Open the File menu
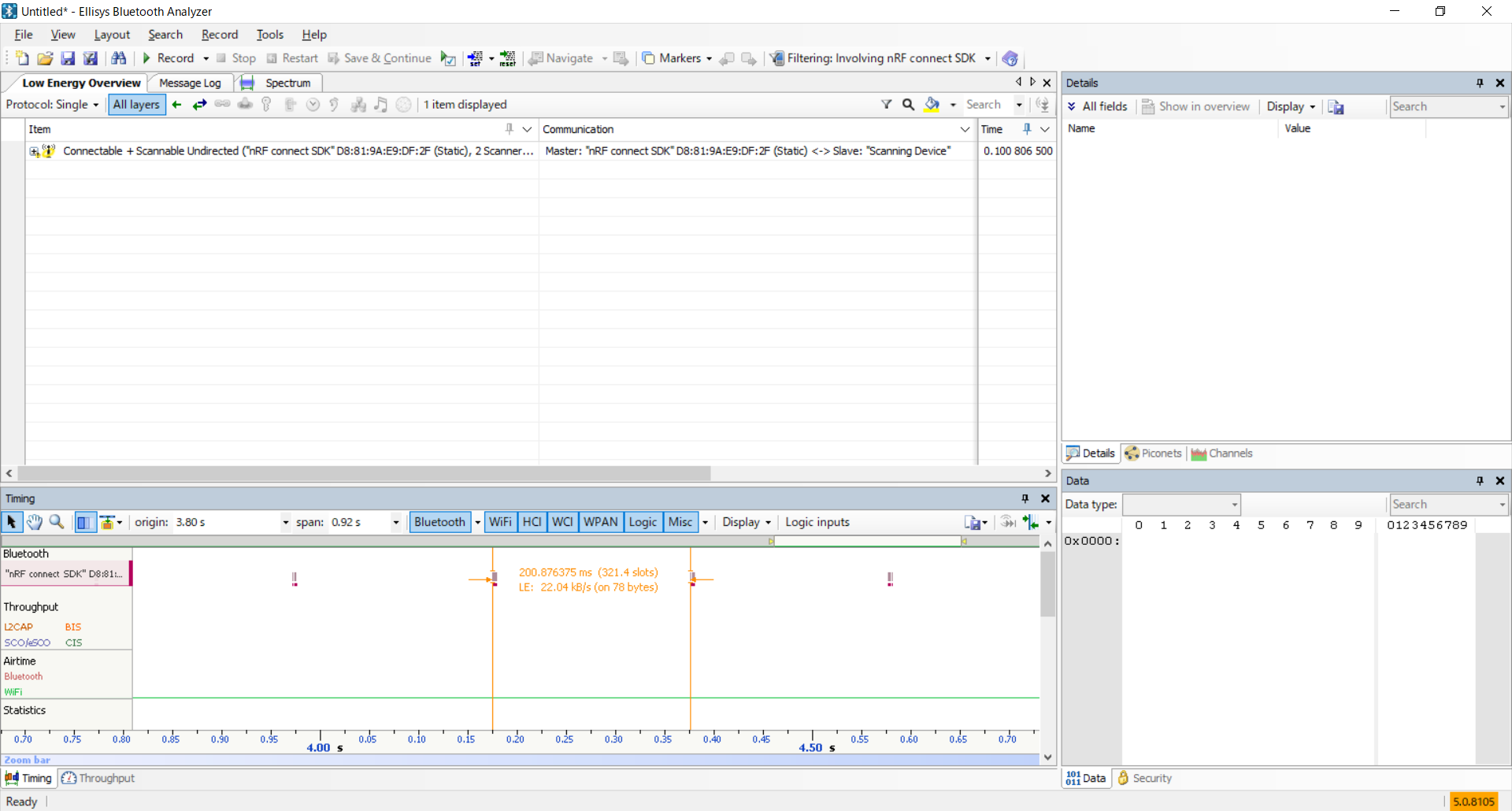 pos(24,35)
